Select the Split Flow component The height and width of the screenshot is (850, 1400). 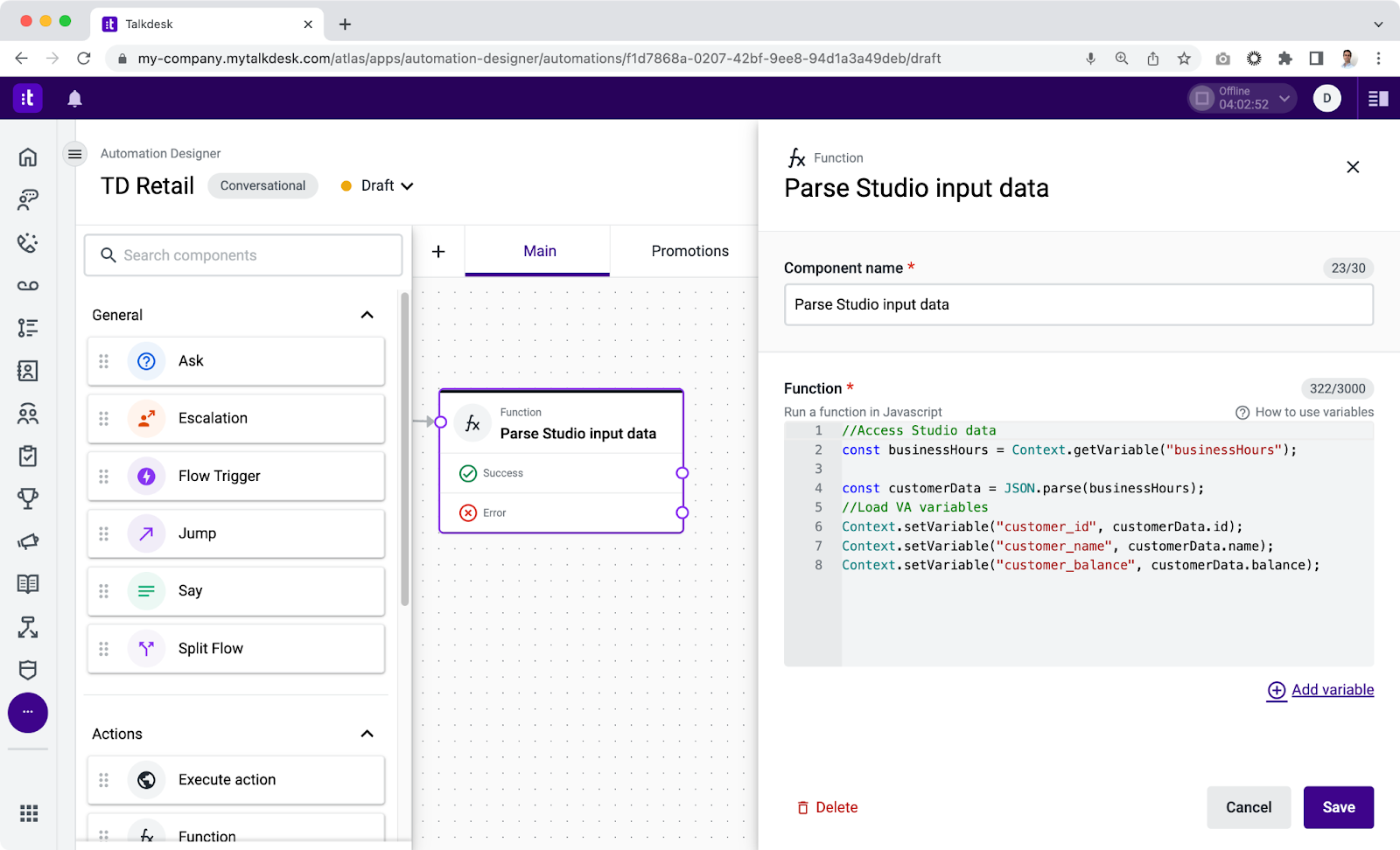click(236, 649)
